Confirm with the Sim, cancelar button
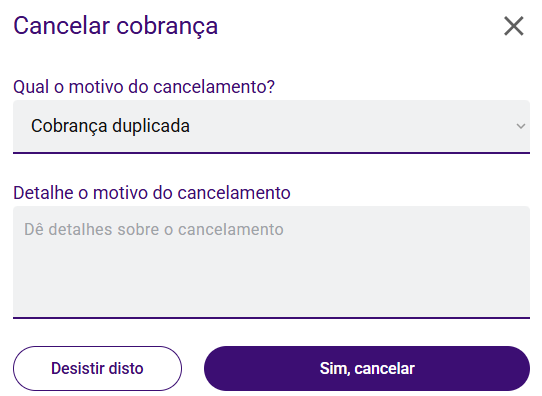The width and height of the screenshot is (542, 396). point(367,368)
